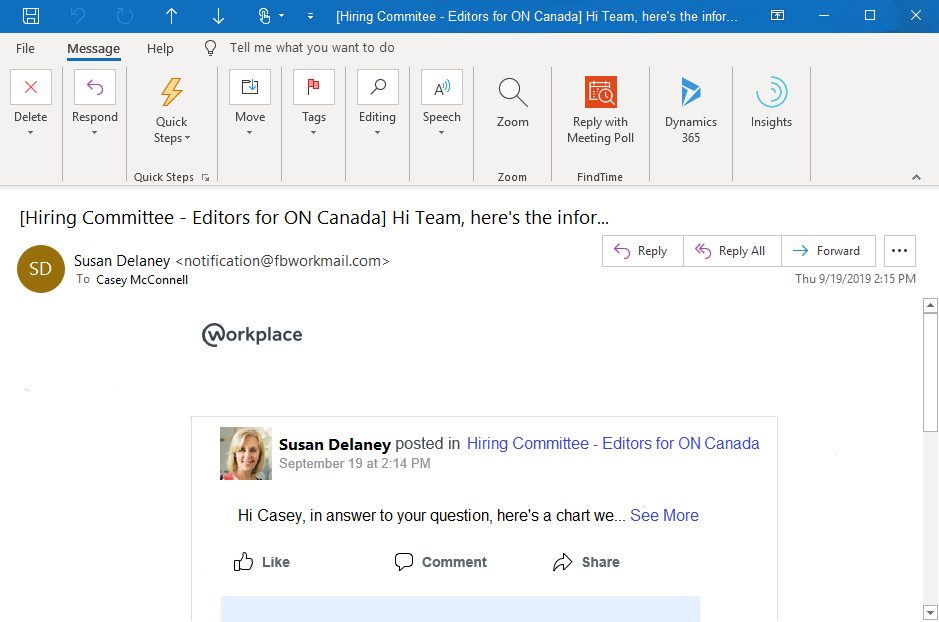
Task: Open the Insights add-in
Action: 771,93
